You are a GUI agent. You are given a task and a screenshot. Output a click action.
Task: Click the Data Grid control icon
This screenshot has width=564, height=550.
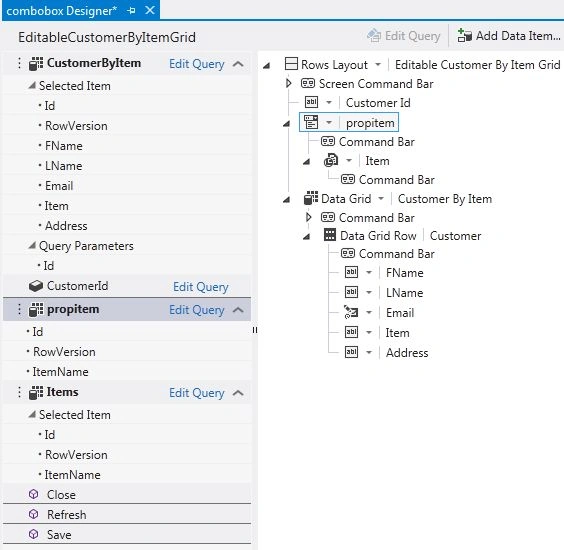(x=311, y=198)
